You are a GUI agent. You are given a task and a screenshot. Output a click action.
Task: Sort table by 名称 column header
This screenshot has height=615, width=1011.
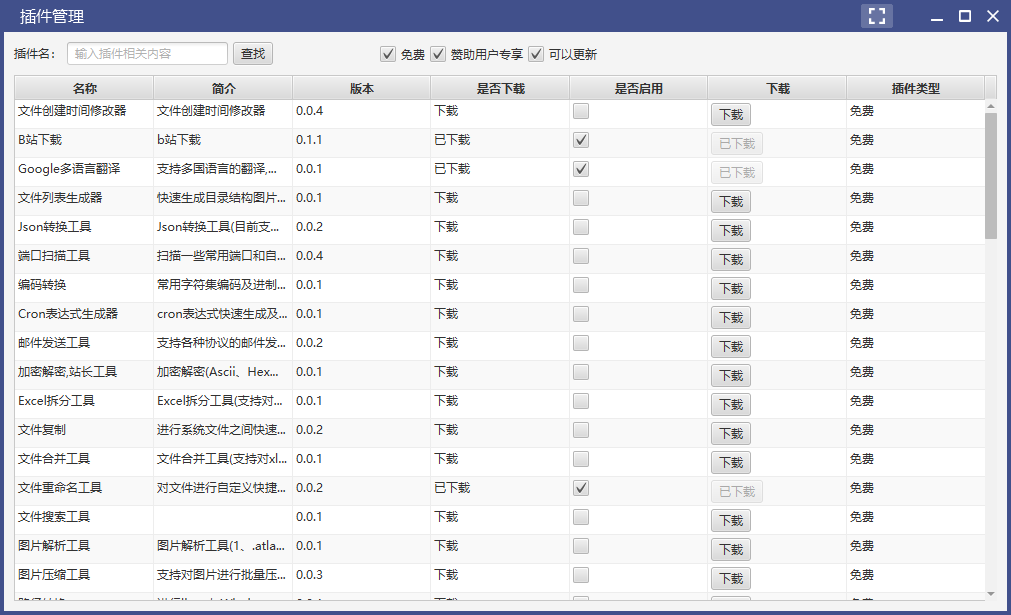(84, 88)
